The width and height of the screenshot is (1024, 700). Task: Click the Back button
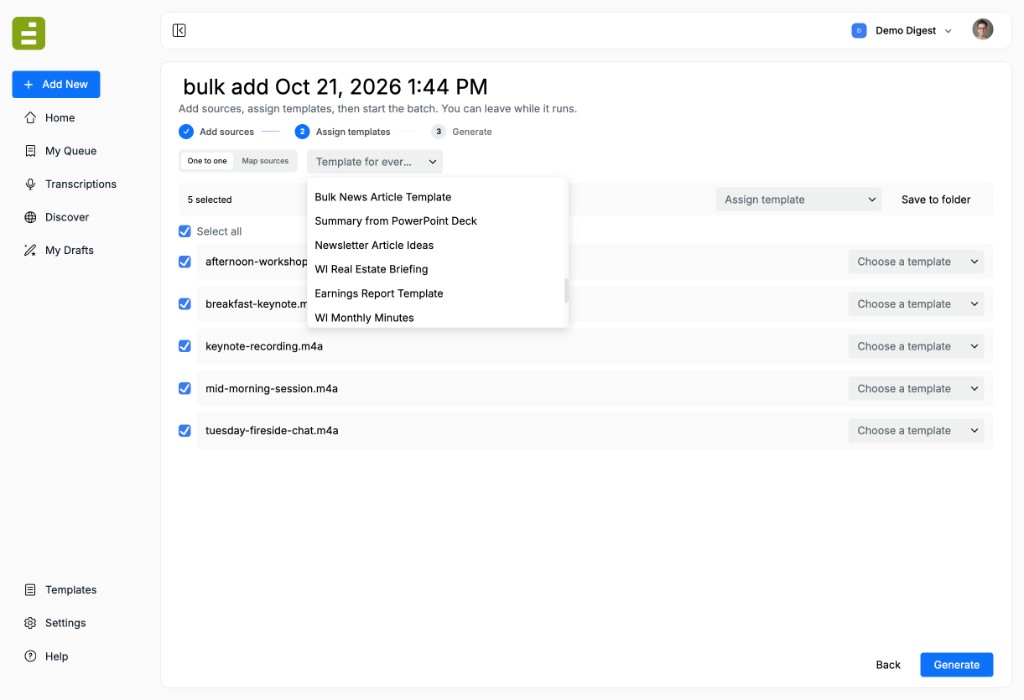tap(888, 665)
